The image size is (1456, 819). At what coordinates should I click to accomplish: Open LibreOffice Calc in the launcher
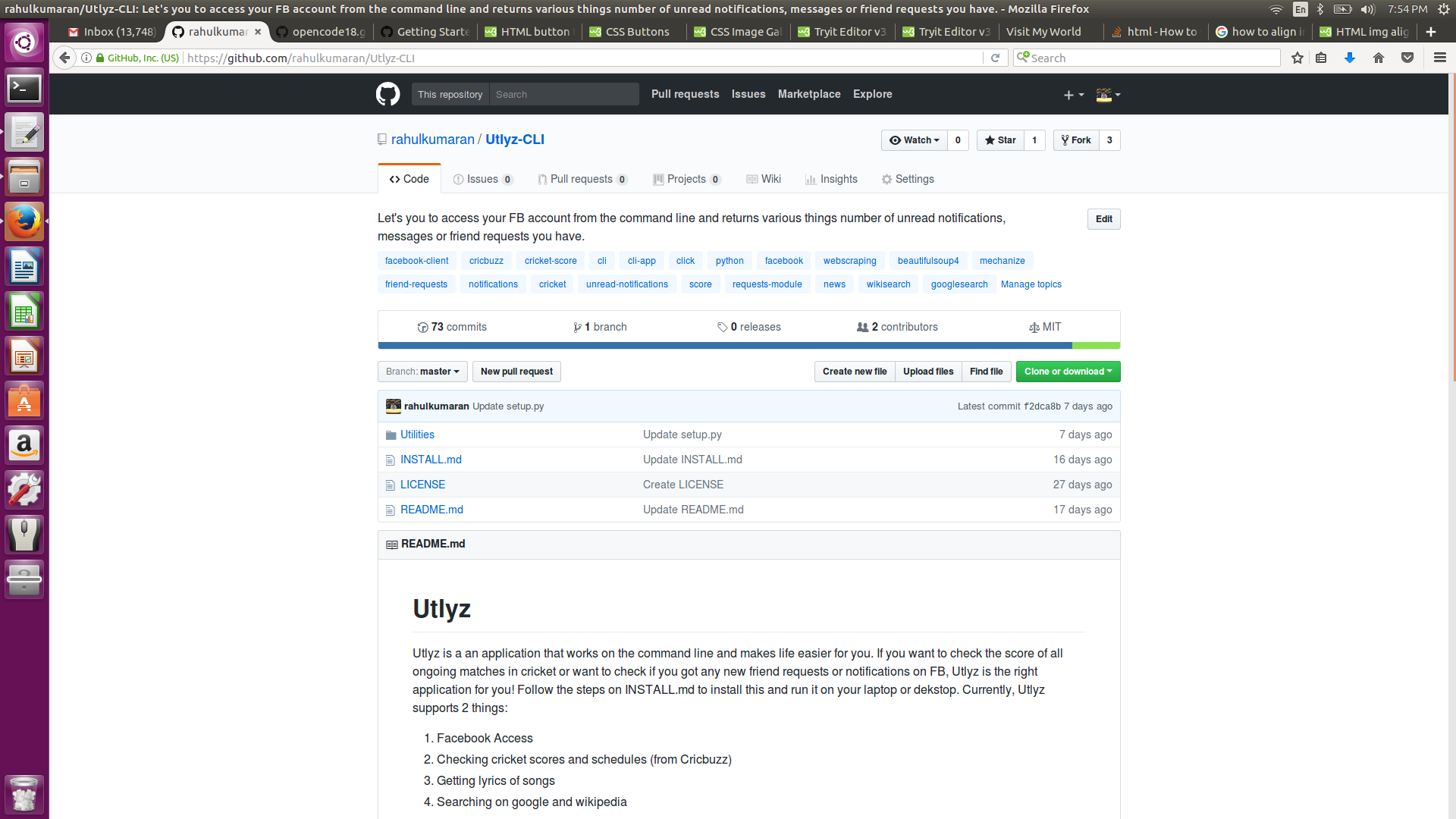click(24, 312)
